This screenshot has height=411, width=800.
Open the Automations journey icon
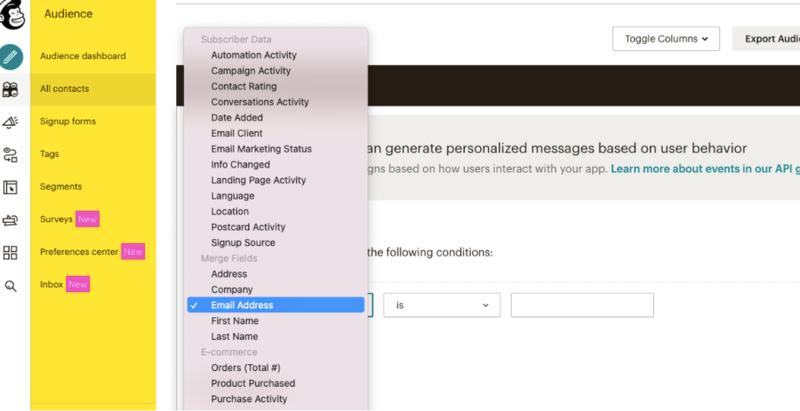point(10,155)
